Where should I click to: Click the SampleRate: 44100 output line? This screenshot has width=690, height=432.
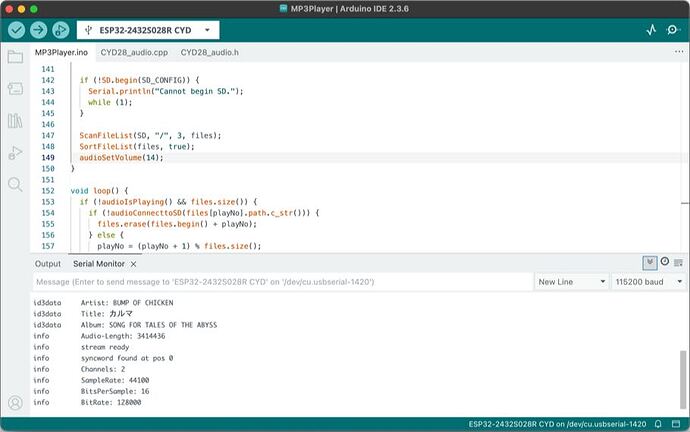click(x=115, y=380)
